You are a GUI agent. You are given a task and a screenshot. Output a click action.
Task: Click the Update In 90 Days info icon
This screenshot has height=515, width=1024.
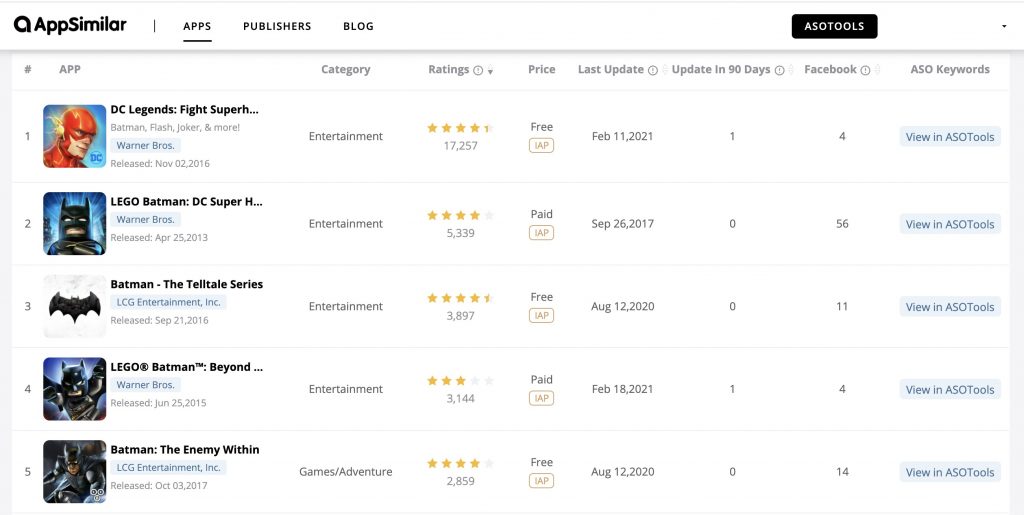779,70
